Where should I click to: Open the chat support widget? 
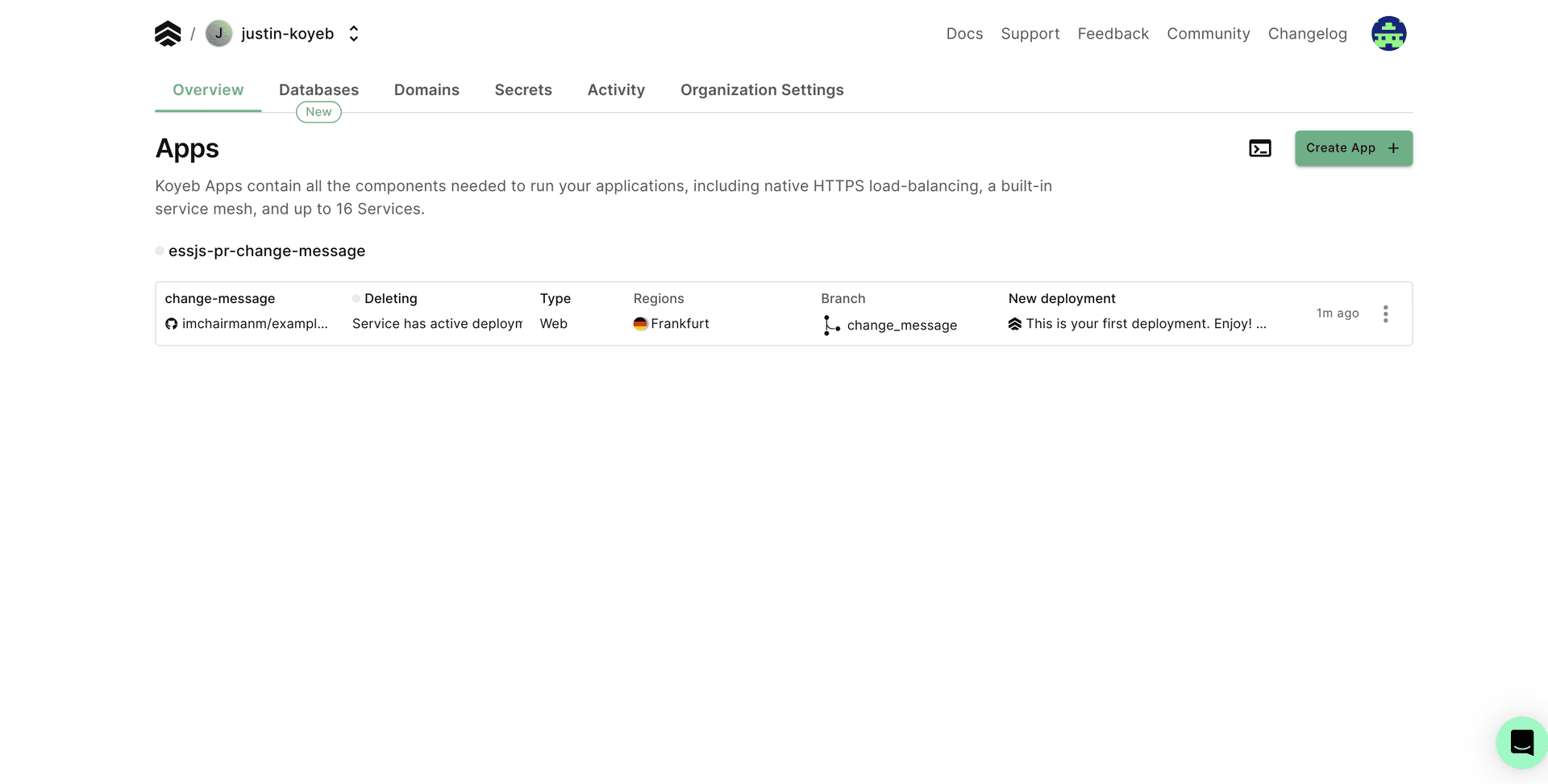coord(1521,742)
